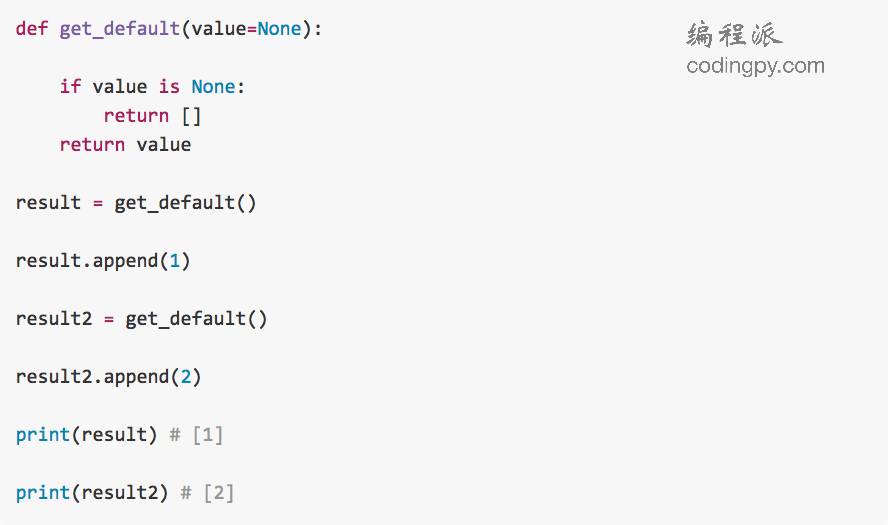Click get_default in the function definition line

click(x=120, y=29)
